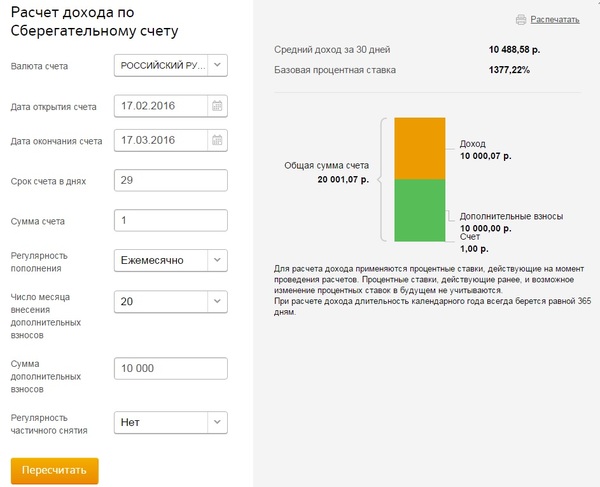
Task: Focus the additional deposits amount field
Action: pyautogui.click(x=171, y=368)
